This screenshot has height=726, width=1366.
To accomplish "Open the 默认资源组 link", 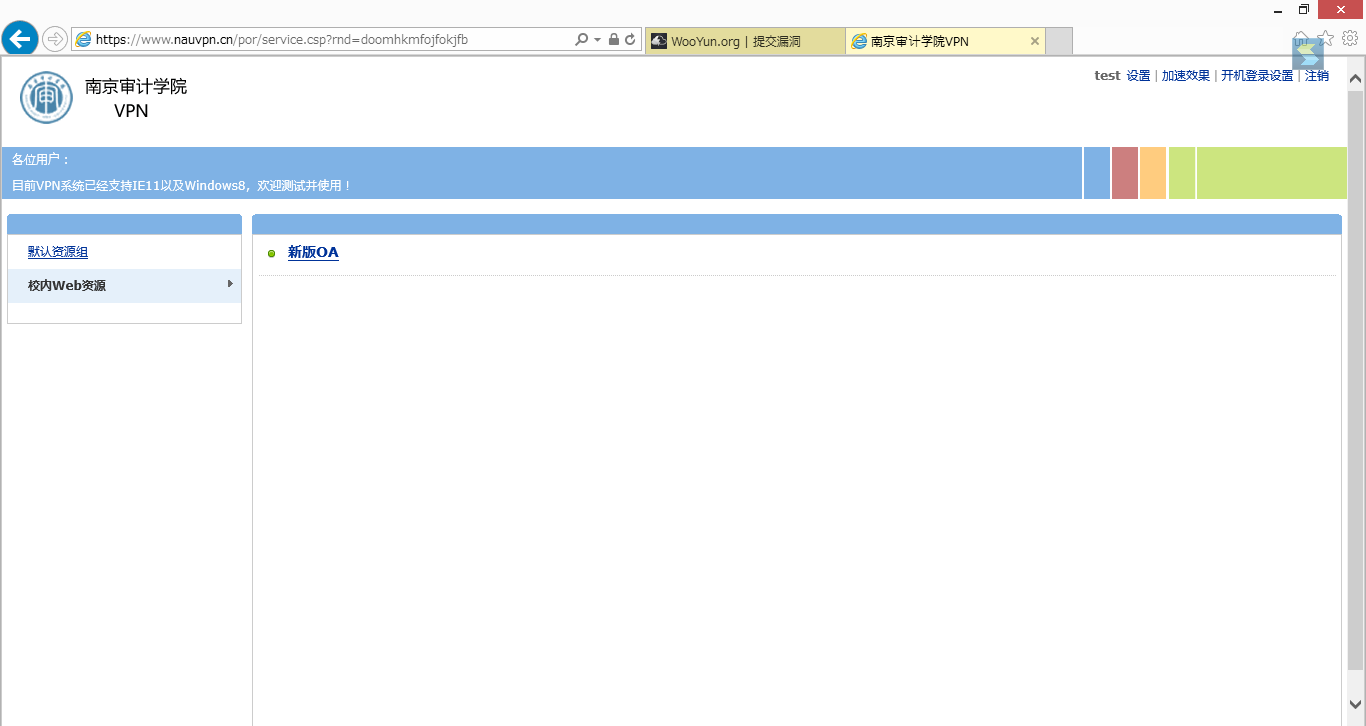I will click(58, 252).
